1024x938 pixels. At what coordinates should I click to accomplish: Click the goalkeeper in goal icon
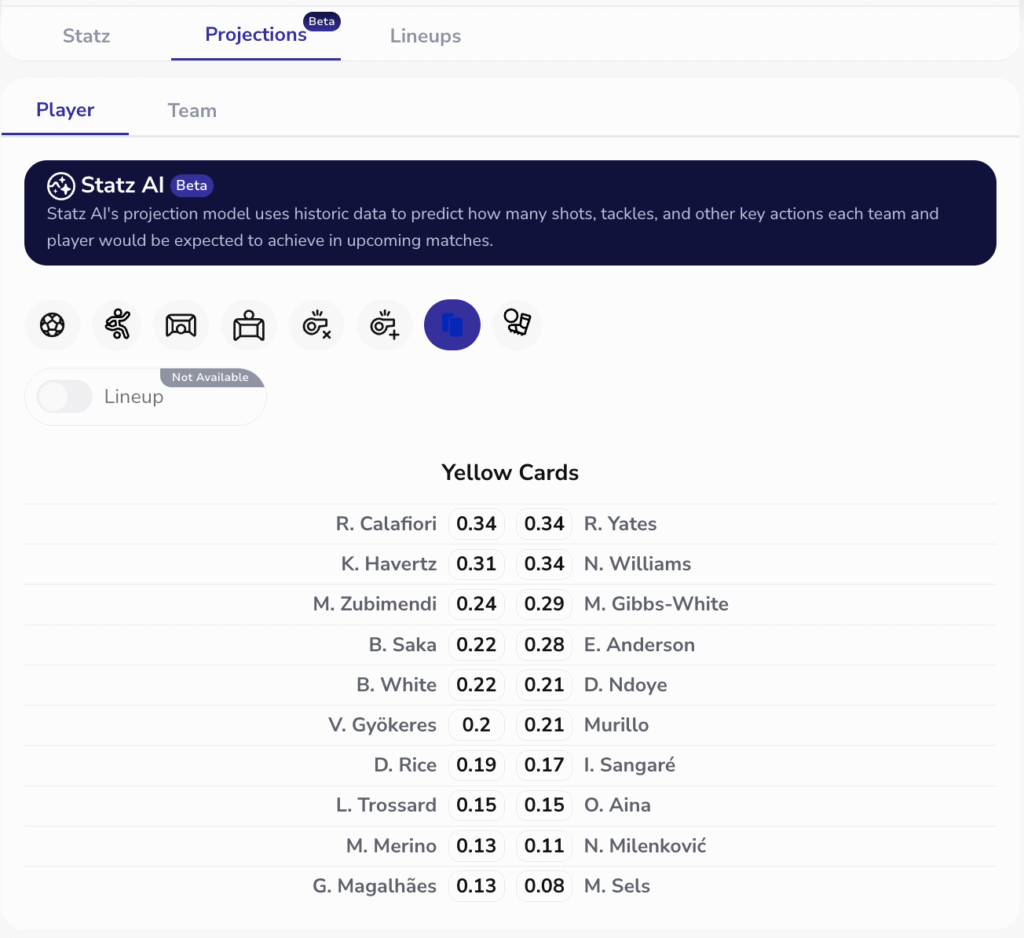(248, 326)
